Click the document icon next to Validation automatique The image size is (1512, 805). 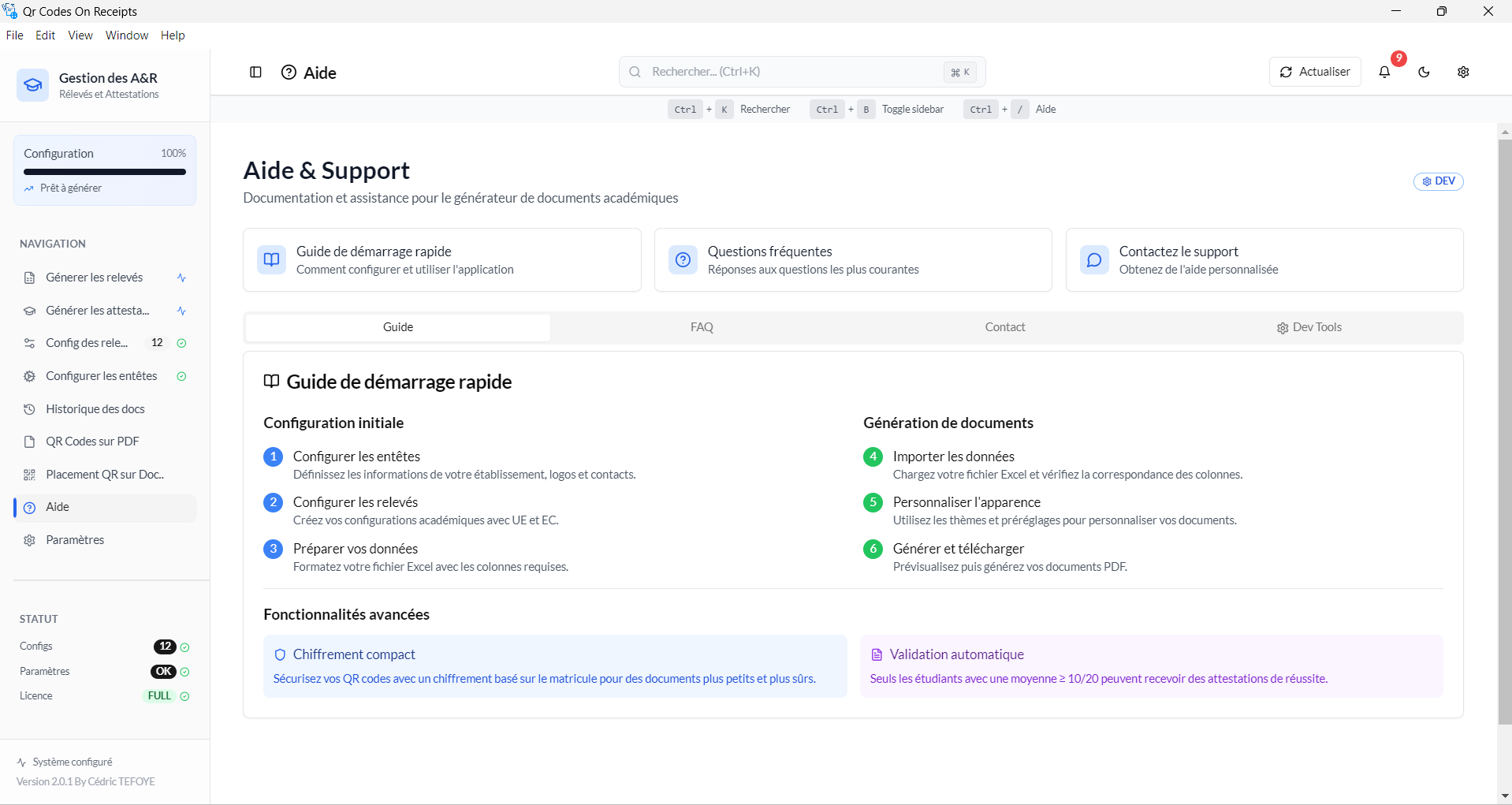pos(876,654)
